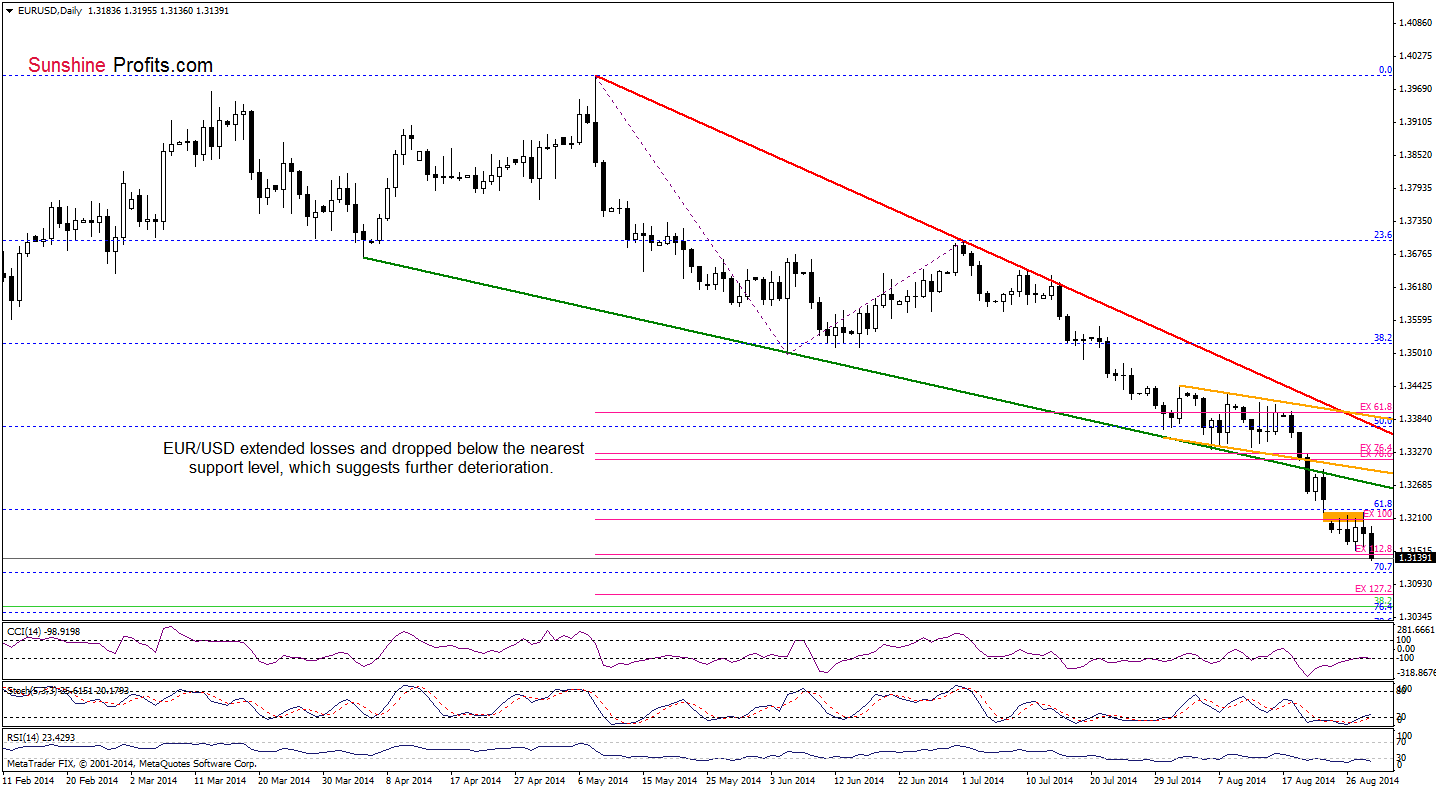1436x789 pixels.
Task: Click the Fibonacci 0.0 level label
Action: [x=1385, y=70]
